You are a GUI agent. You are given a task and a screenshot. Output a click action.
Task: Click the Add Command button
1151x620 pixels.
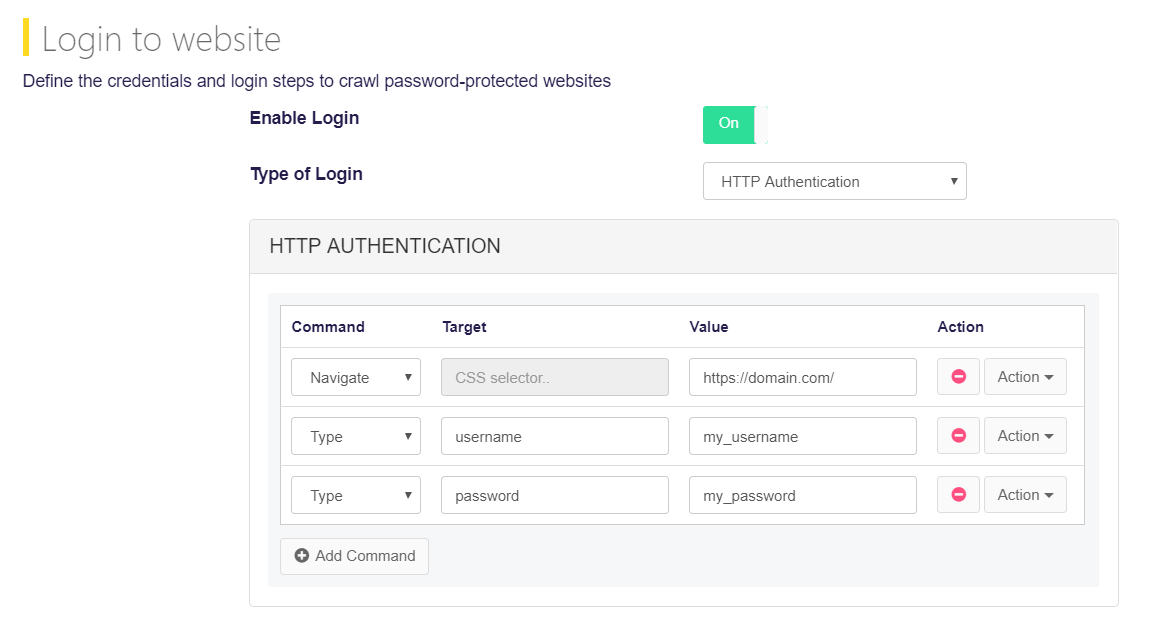click(355, 556)
